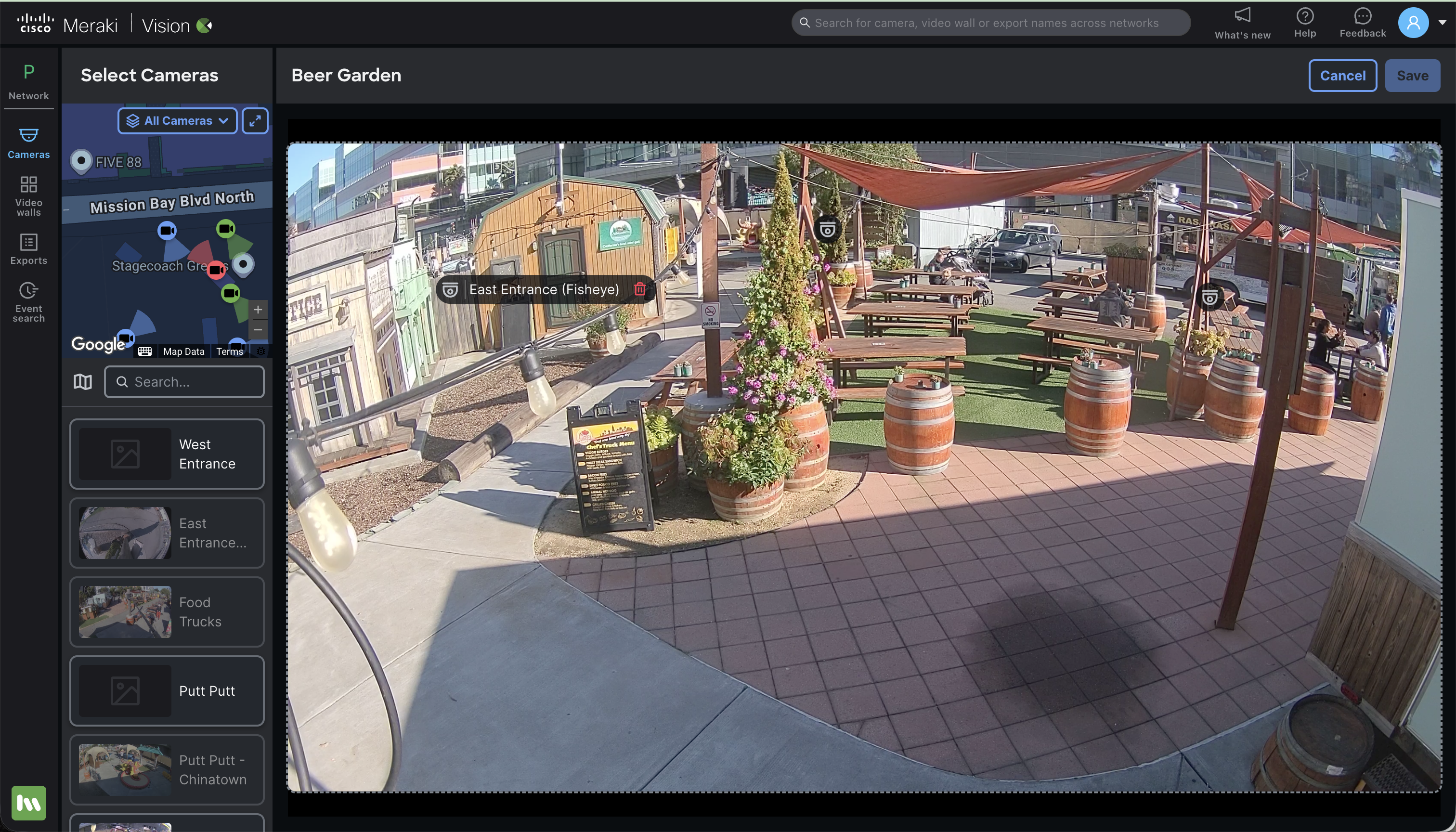Open the user account menu arrow

point(1442,23)
